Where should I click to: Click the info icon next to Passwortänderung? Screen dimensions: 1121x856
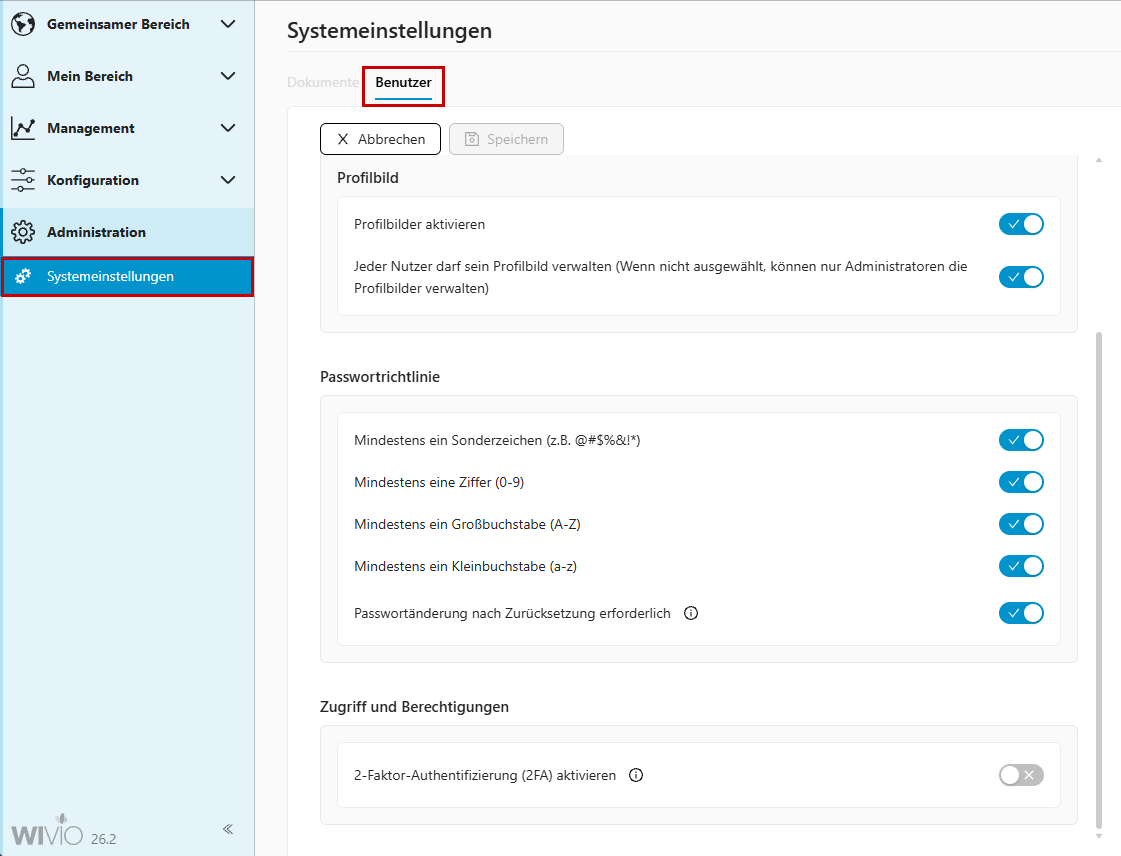pos(690,613)
